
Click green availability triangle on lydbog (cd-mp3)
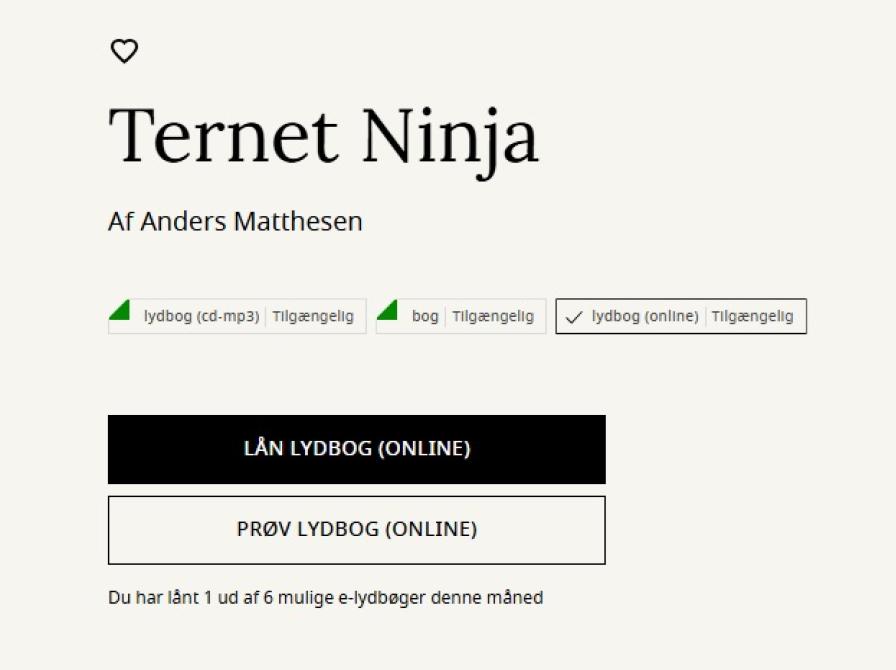[x=119, y=310]
